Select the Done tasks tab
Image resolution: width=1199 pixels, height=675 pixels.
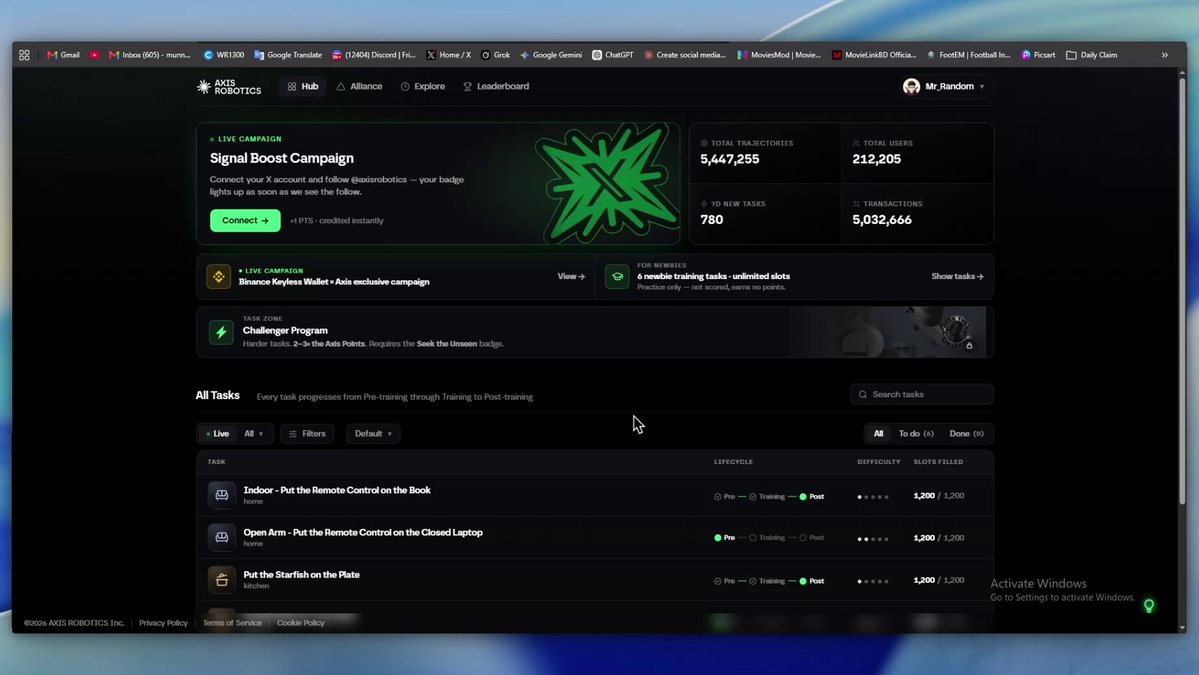(967, 433)
